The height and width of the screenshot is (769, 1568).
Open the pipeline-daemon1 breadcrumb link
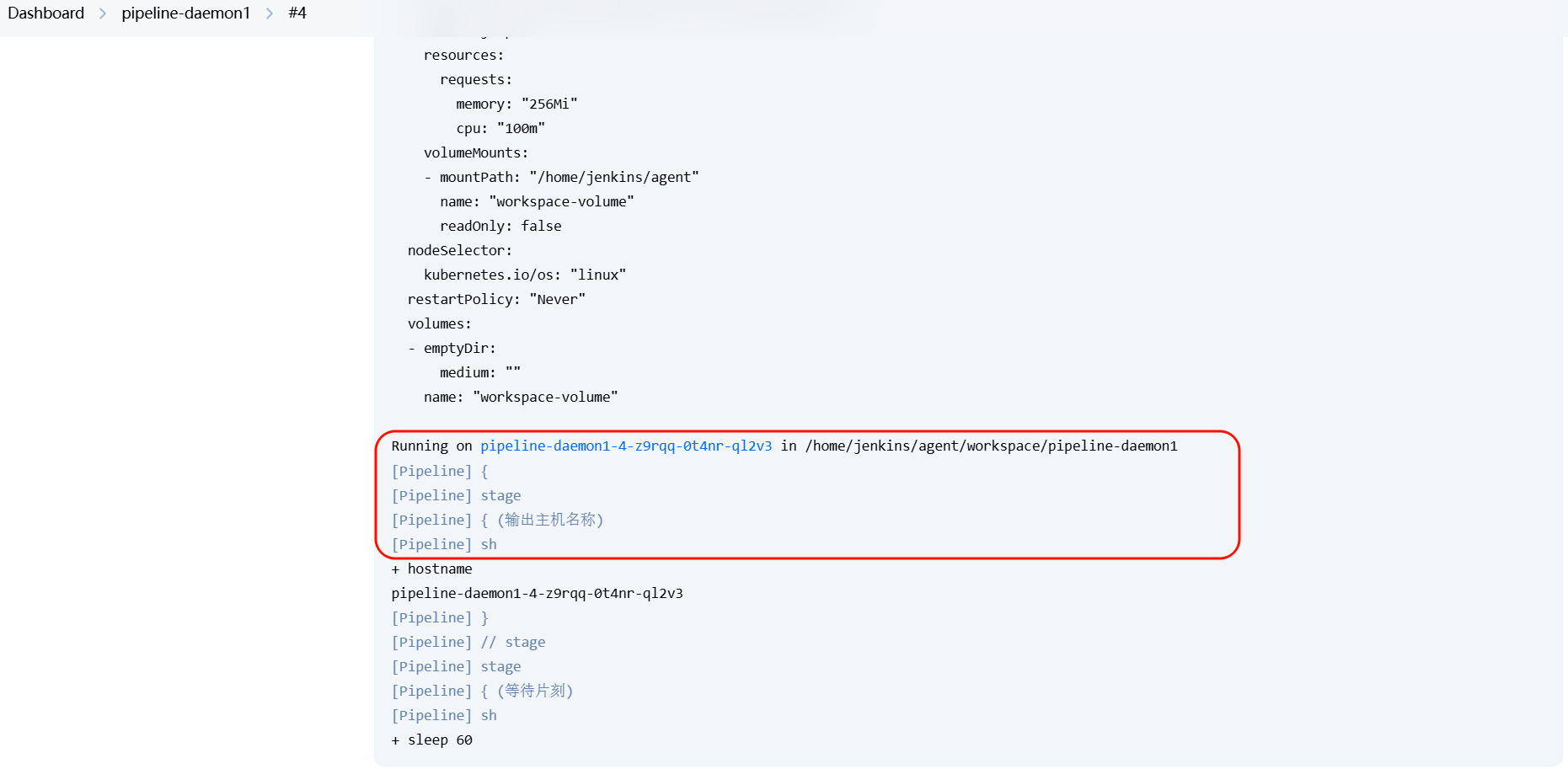coord(185,13)
